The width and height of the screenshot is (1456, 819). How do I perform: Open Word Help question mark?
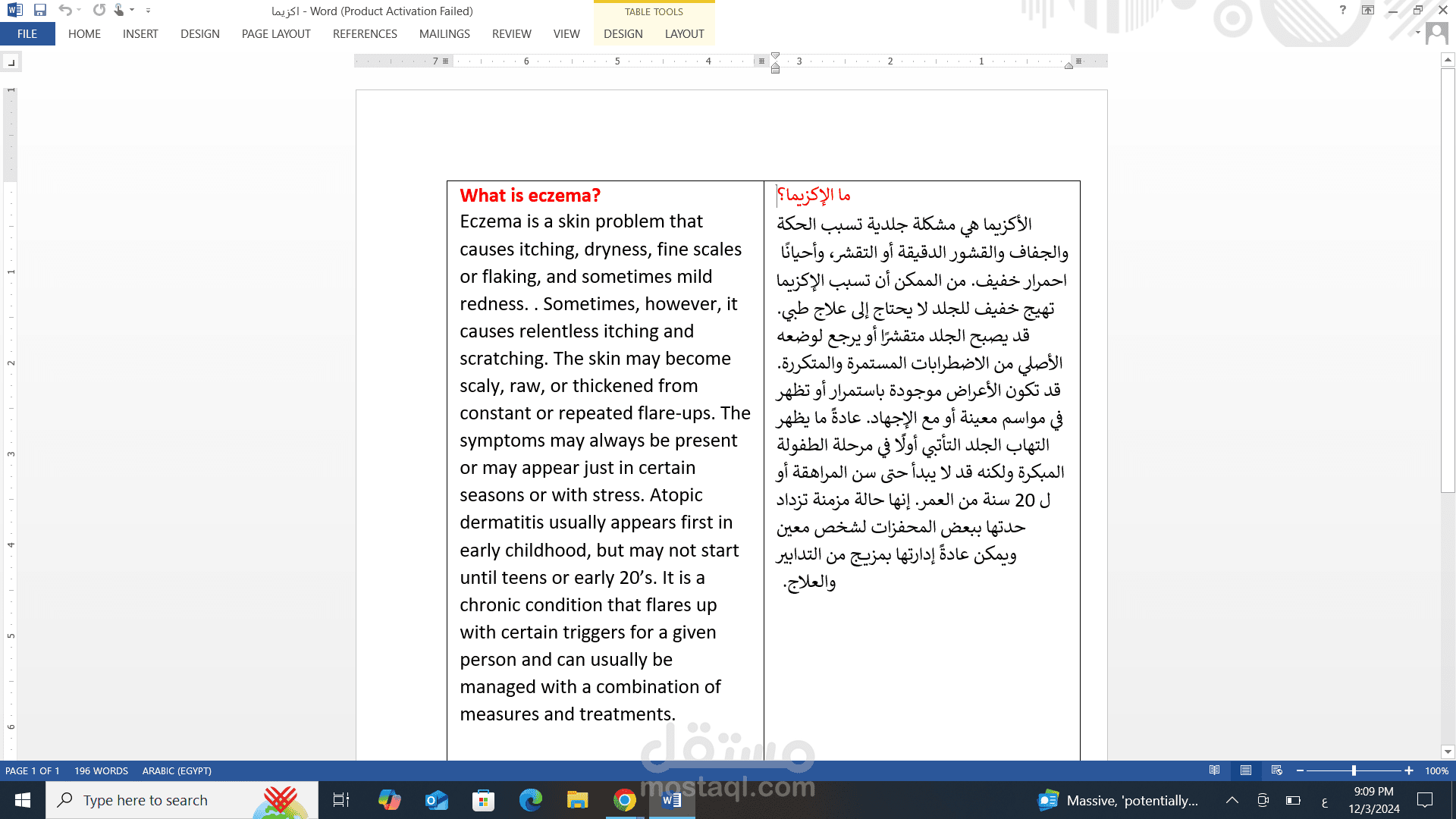click(1342, 11)
